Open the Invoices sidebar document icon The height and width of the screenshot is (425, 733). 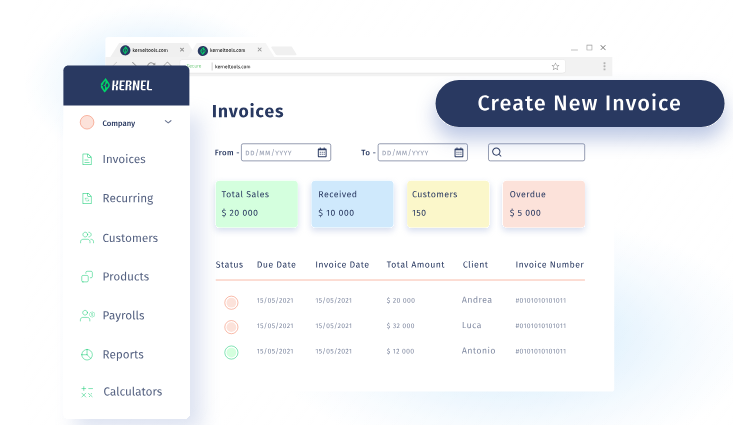(87, 159)
